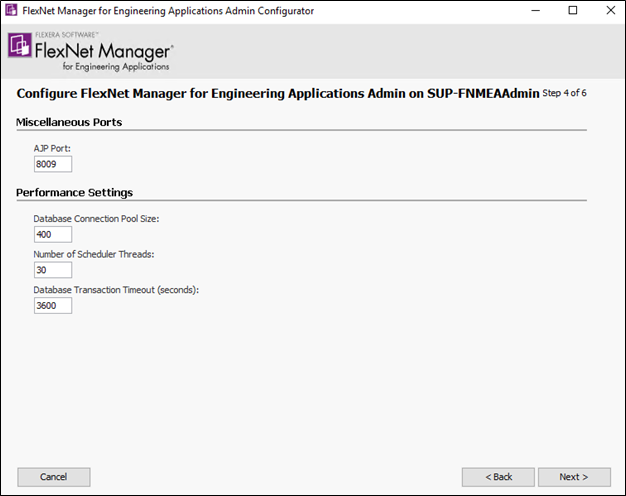Click the 'AJP Port:' label

click(x=52, y=149)
